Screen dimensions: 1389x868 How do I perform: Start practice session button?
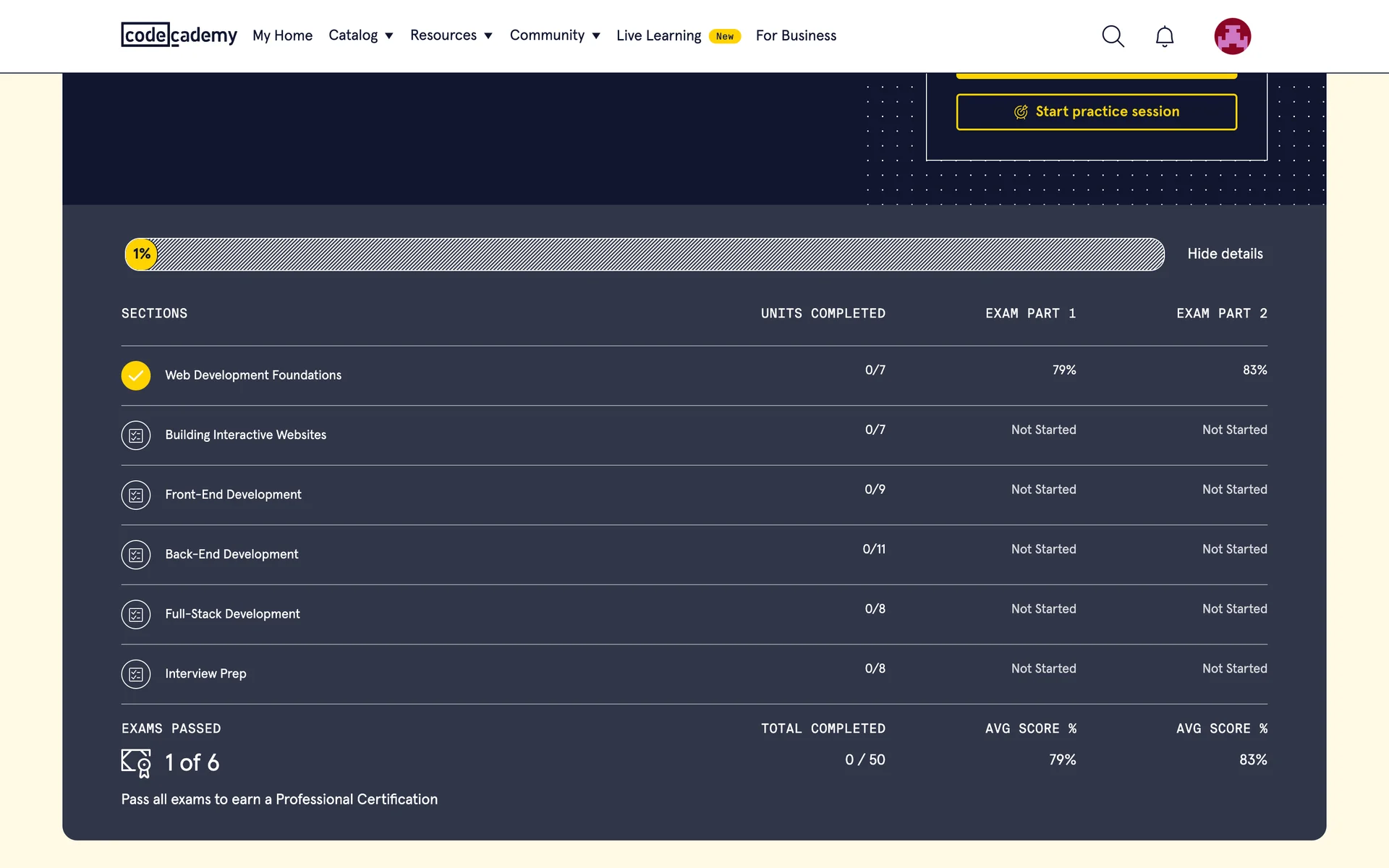click(1096, 111)
